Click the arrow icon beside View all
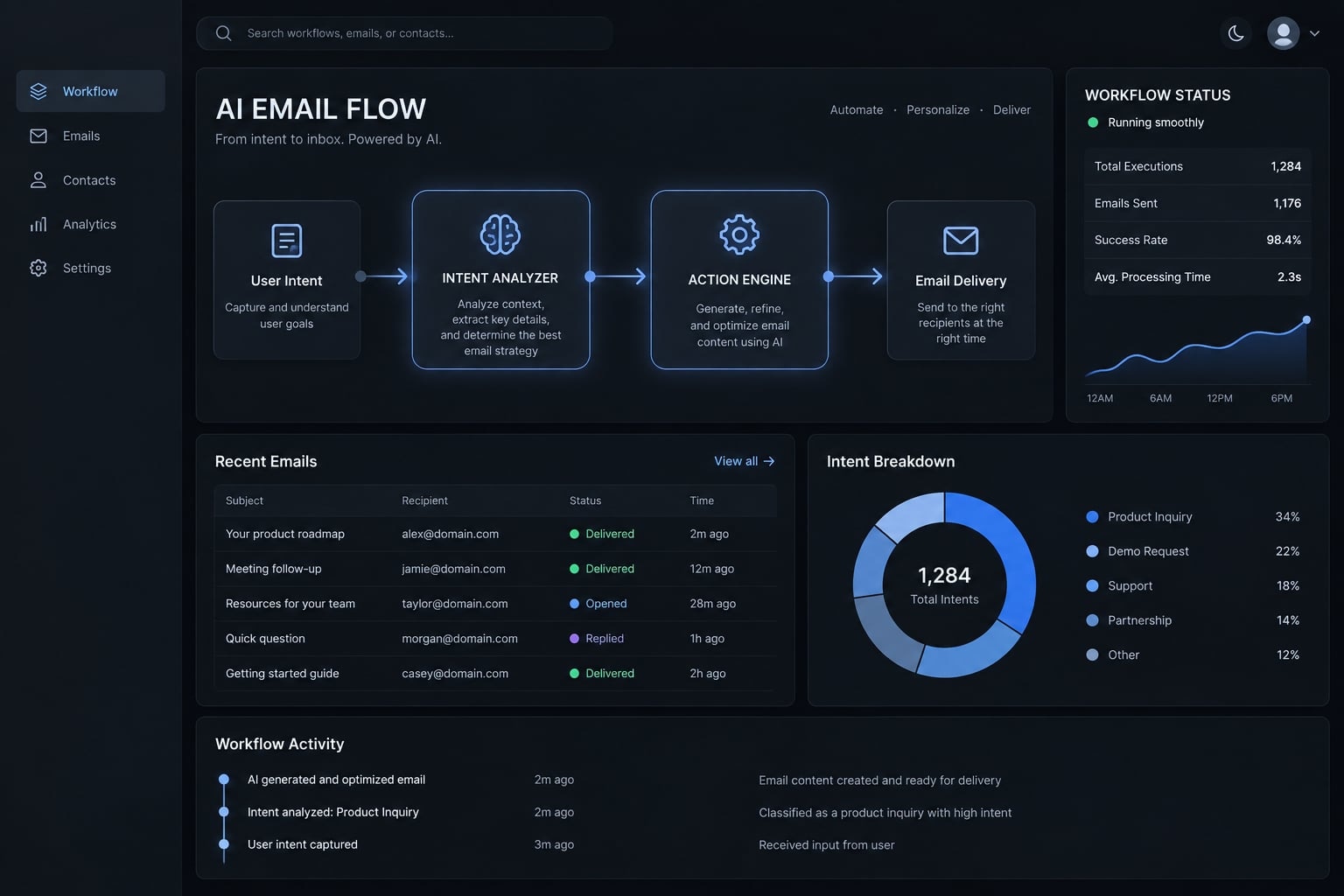Screen dimensions: 1344x896 (x=769, y=461)
